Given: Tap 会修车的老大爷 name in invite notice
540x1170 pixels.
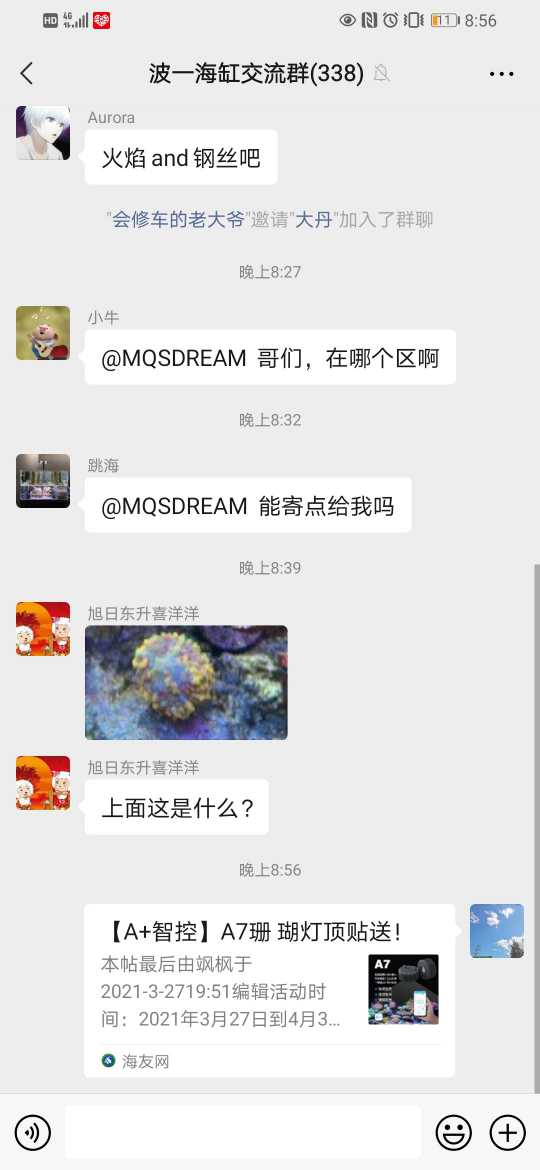Looking at the screenshot, I should point(178,220).
